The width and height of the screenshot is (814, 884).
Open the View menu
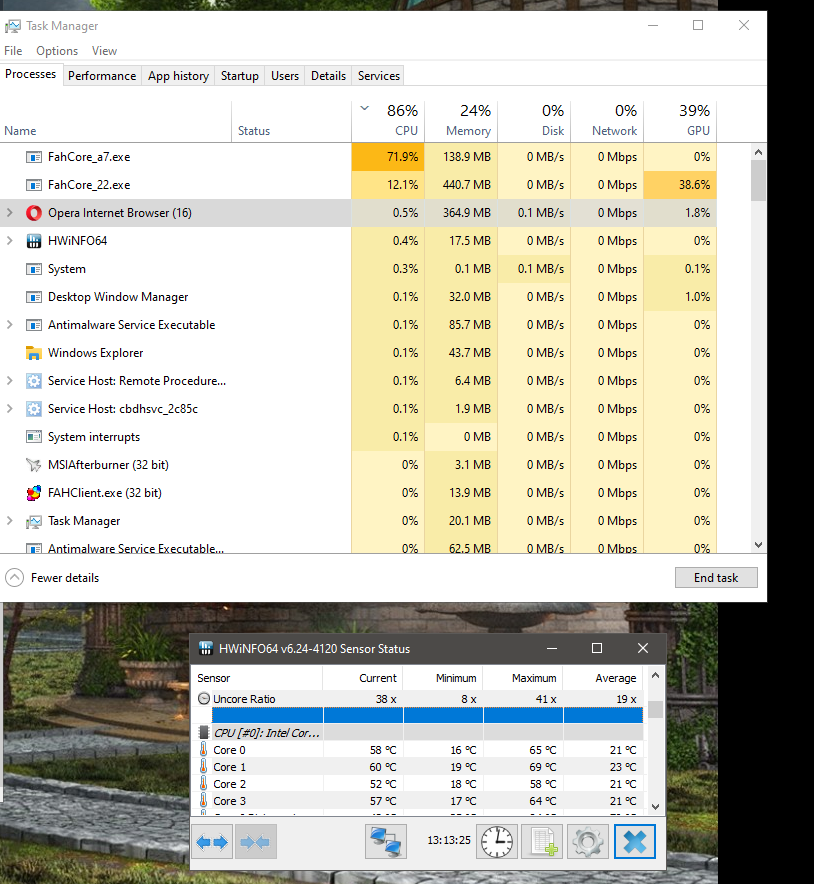coord(104,51)
